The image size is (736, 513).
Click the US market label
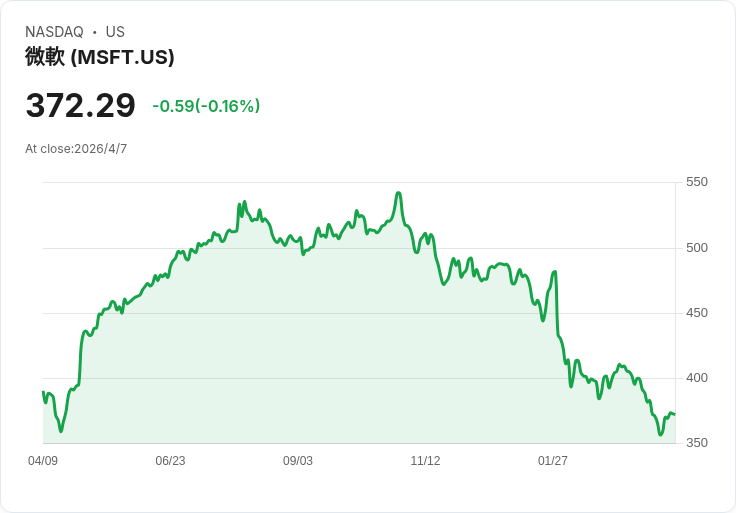[115, 32]
